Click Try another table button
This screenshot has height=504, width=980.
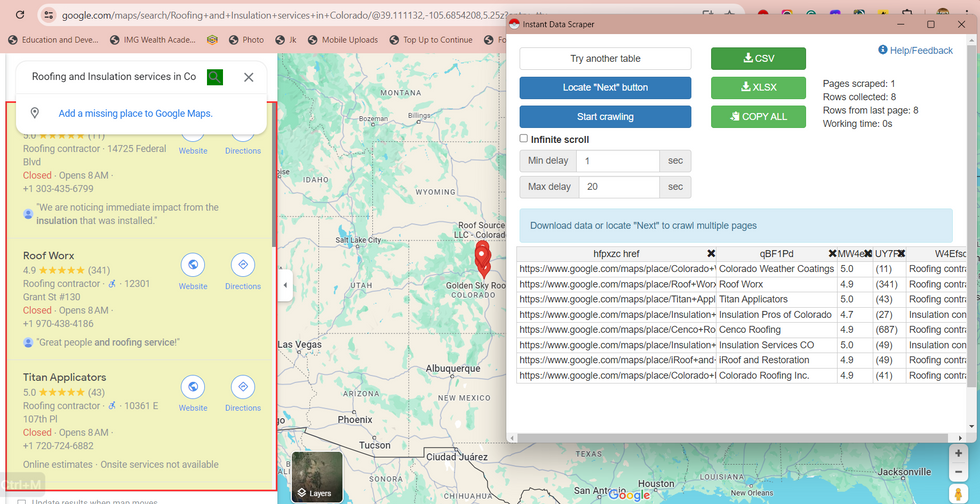pyautogui.click(x=605, y=58)
